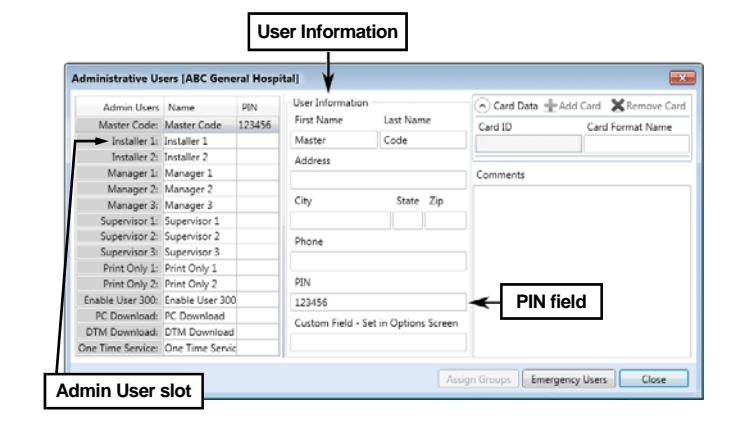This screenshot has width=733, height=426.
Task: Click the Assign Groups button
Action: [478, 379]
